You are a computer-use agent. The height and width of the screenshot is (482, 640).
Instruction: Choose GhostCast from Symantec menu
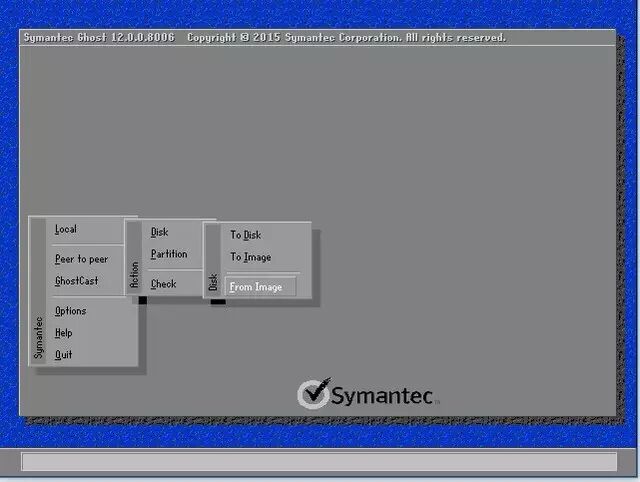tap(76, 281)
